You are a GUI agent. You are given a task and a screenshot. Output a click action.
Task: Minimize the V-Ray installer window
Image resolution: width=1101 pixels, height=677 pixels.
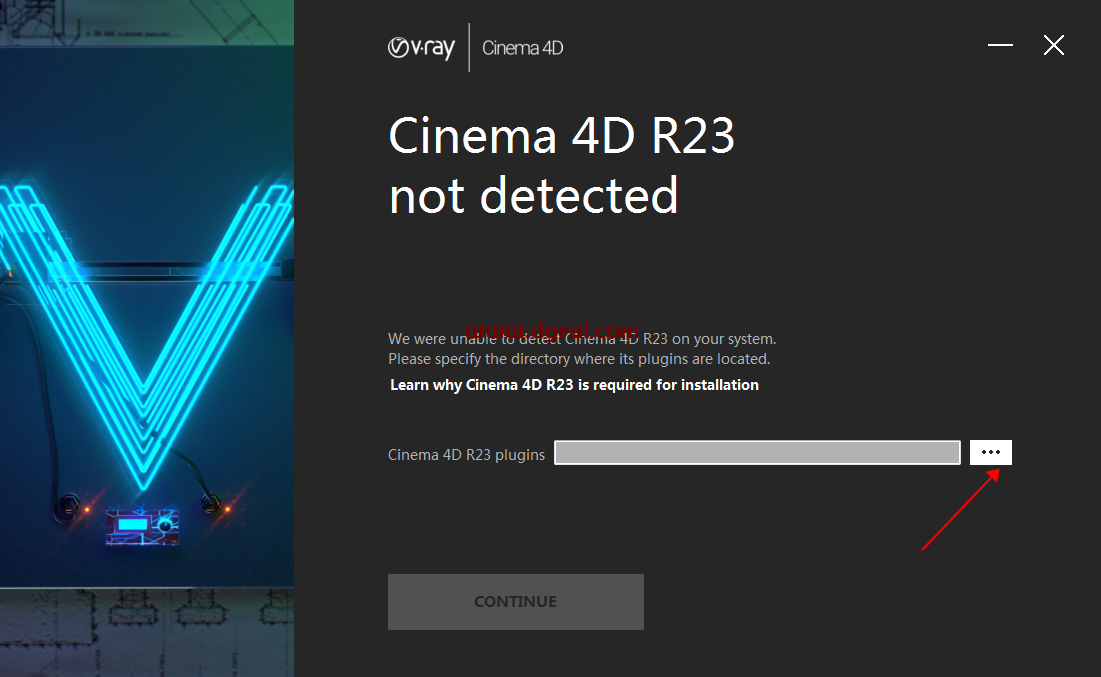coord(999,45)
